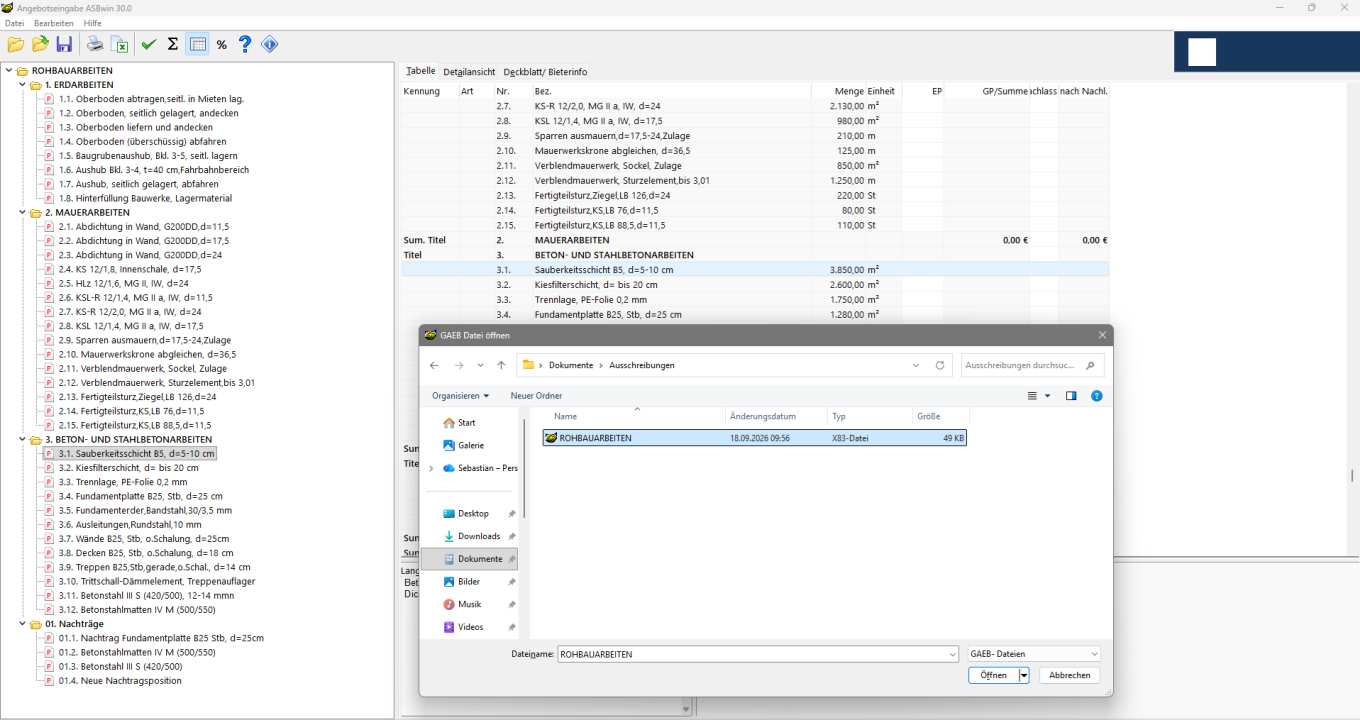Click the Sigma sum toolbar icon
The image size is (1360, 720).
pos(173,44)
